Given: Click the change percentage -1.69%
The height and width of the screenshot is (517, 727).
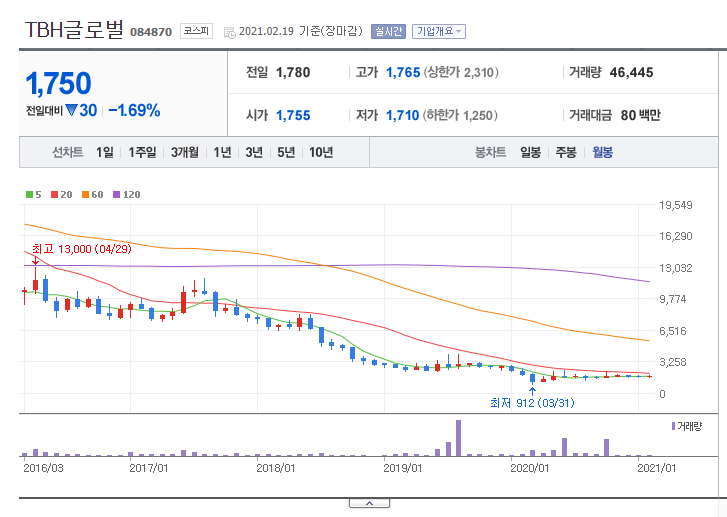Looking at the screenshot, I should pos(134,110).
